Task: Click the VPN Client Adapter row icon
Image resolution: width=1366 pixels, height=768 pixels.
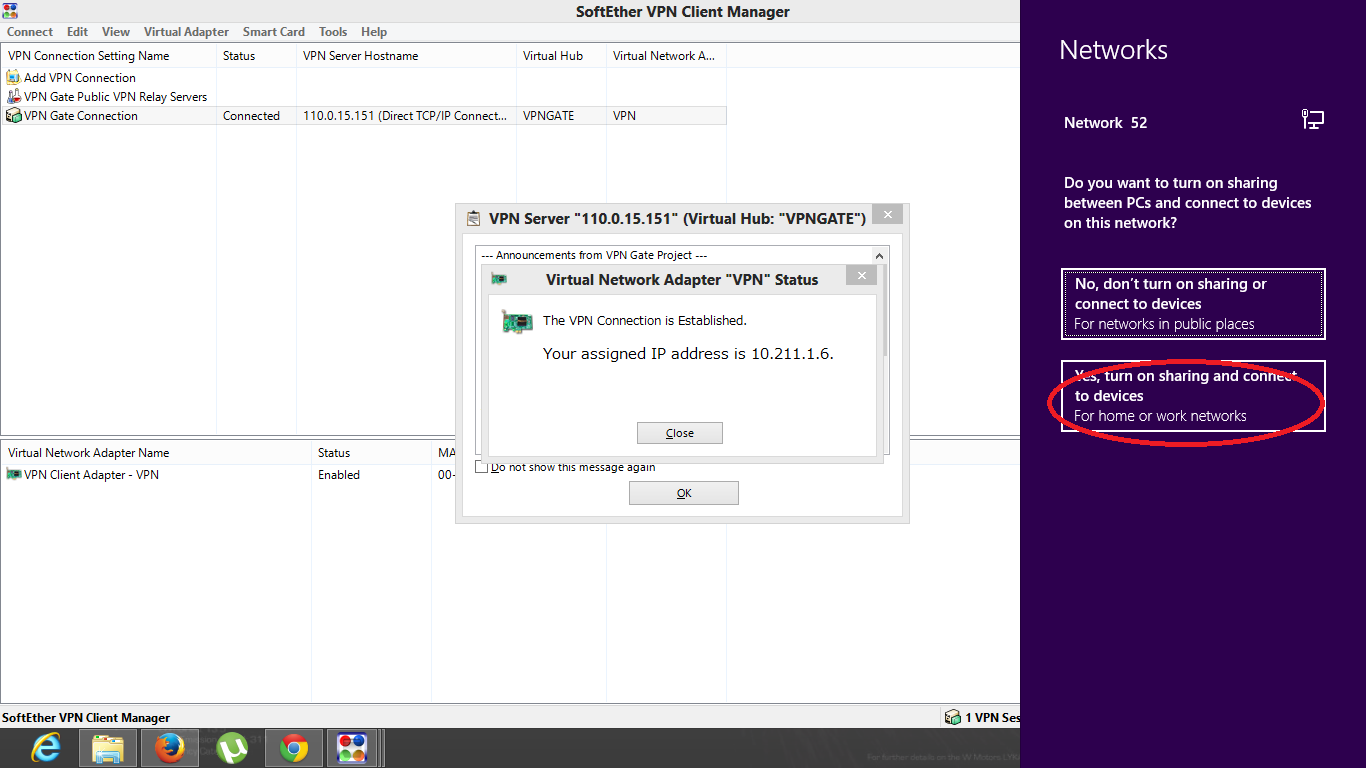Action: pos(13,474)
